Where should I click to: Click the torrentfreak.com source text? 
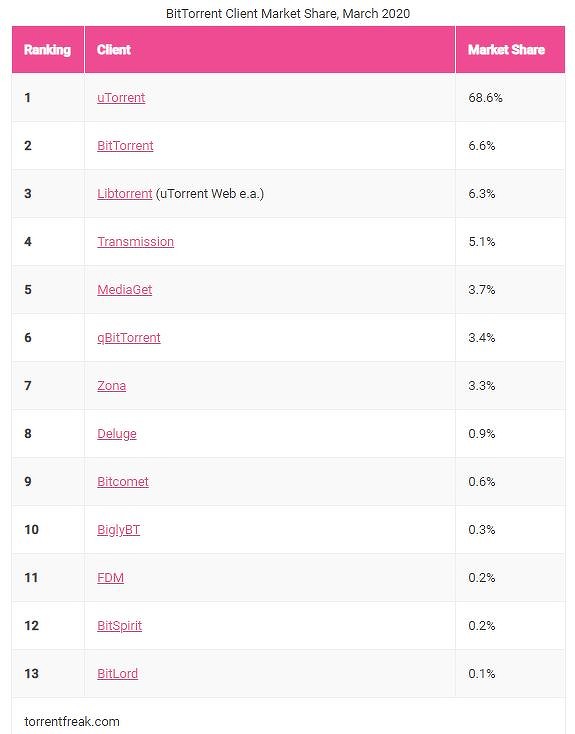[x=72, y=721]
